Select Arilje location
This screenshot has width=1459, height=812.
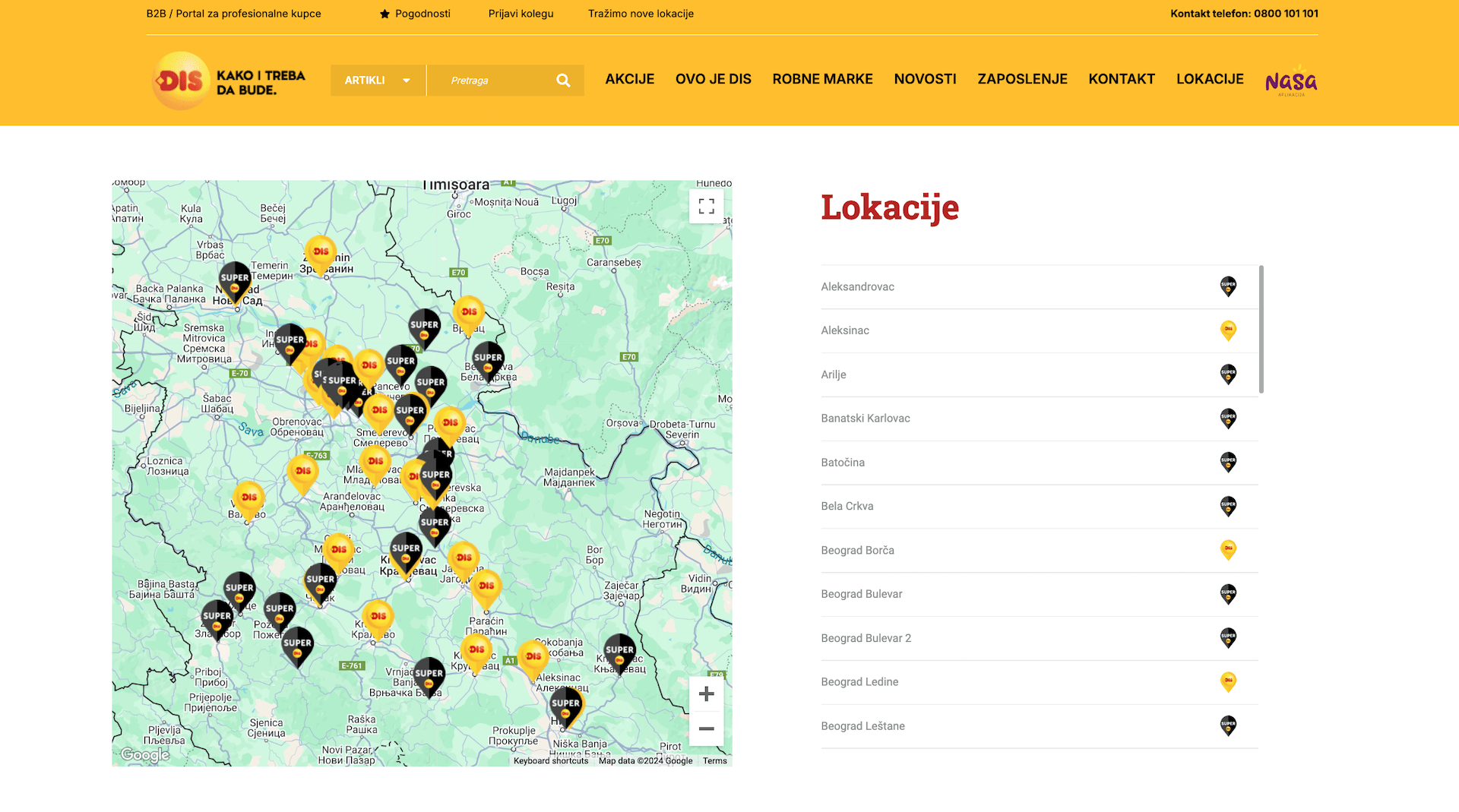click(x=1040, y=374)
